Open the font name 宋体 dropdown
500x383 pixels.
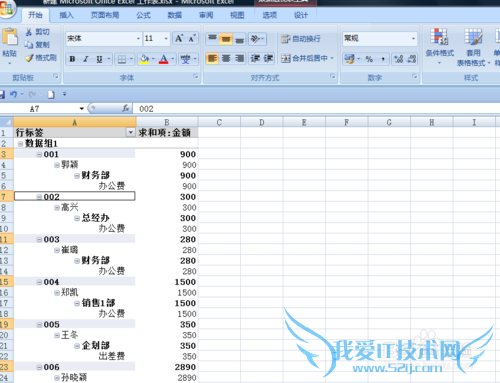click(138, 39)
